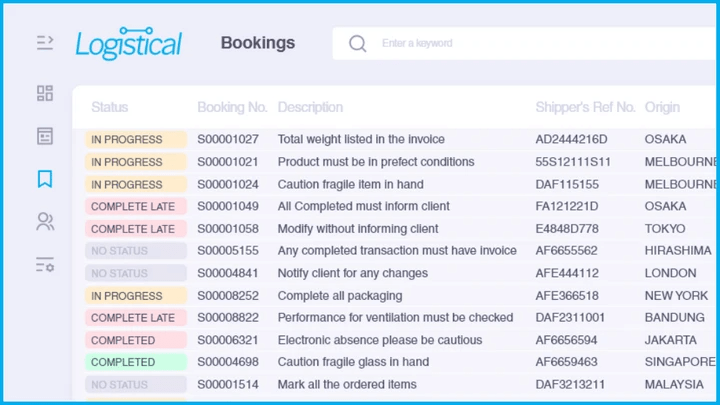
Task: Click the COMPLETED badge for S00004698
Action: pyautogui.click(x=135, y=362)
